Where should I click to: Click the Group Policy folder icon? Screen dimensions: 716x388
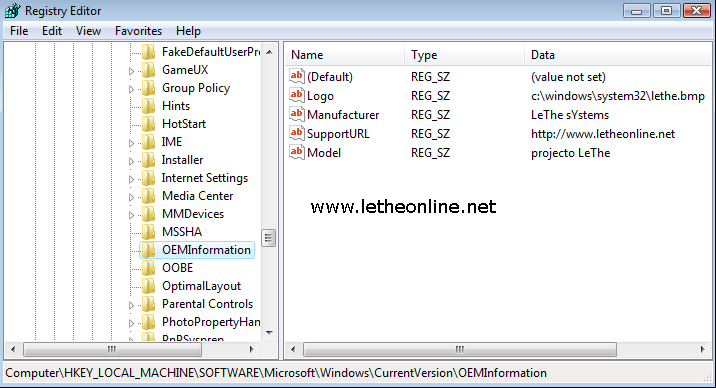click(x=148, y=88)
